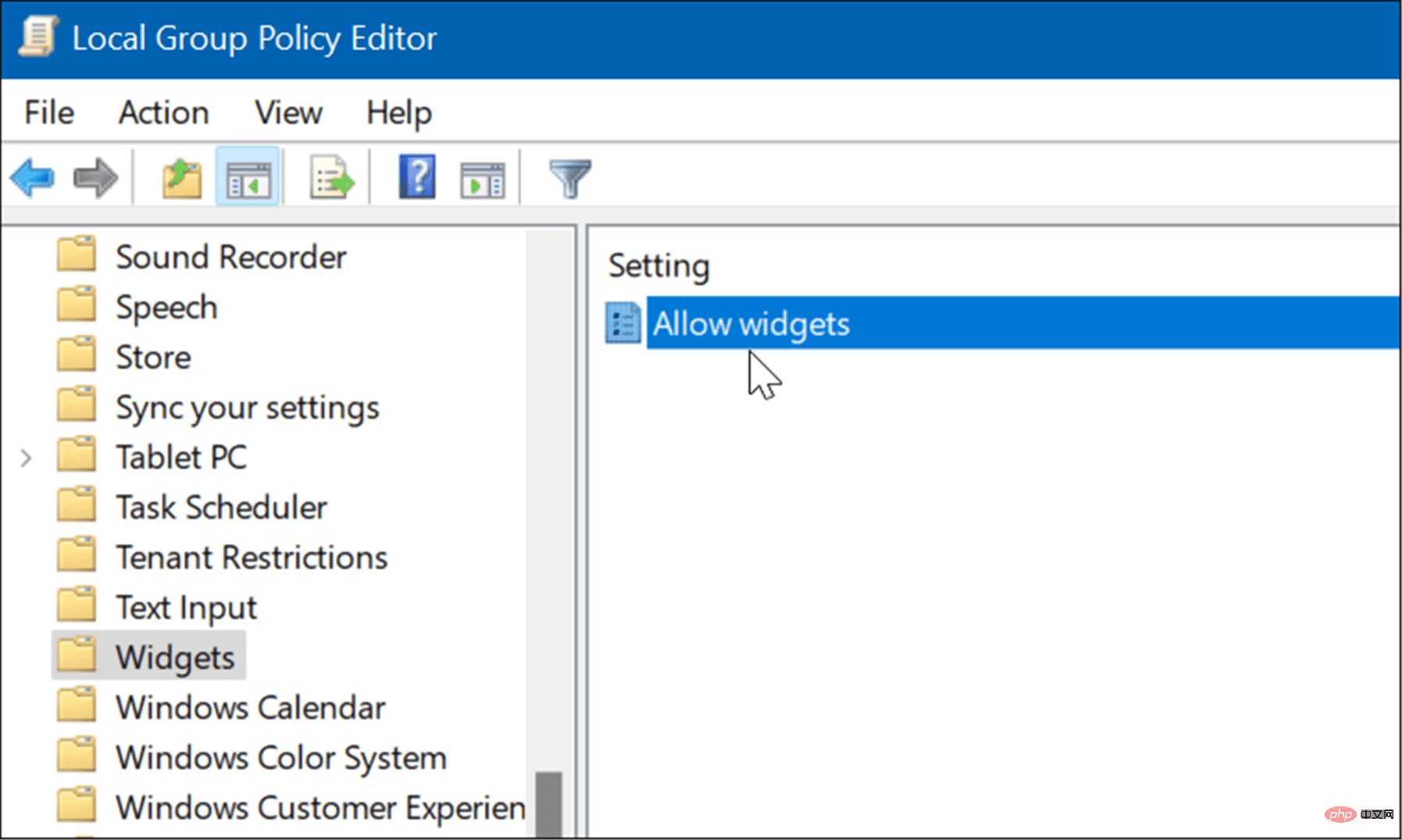Select Windows Customer Experience tree item

point(320,808)
